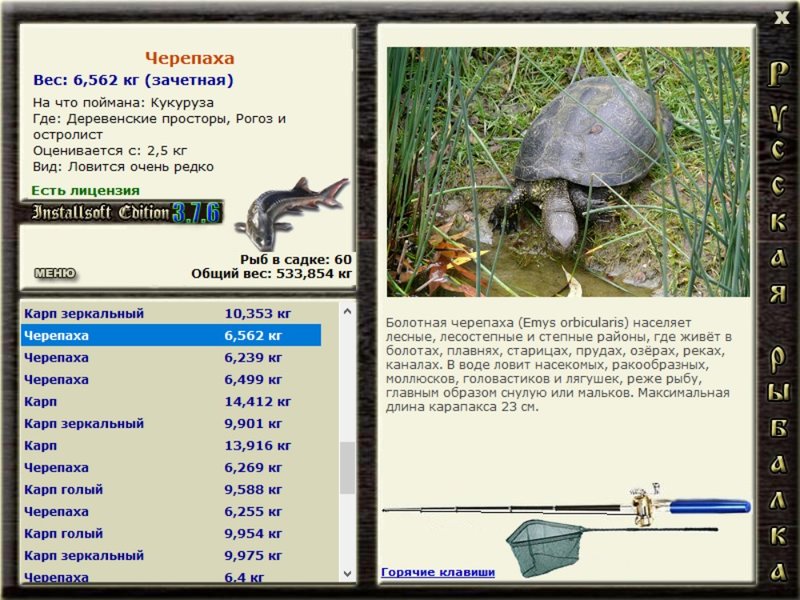The width and height of the screenshot is (800, 600).
Task: Click the Общий вес: 533,854 кг total
Action: (x=271, y=273)
